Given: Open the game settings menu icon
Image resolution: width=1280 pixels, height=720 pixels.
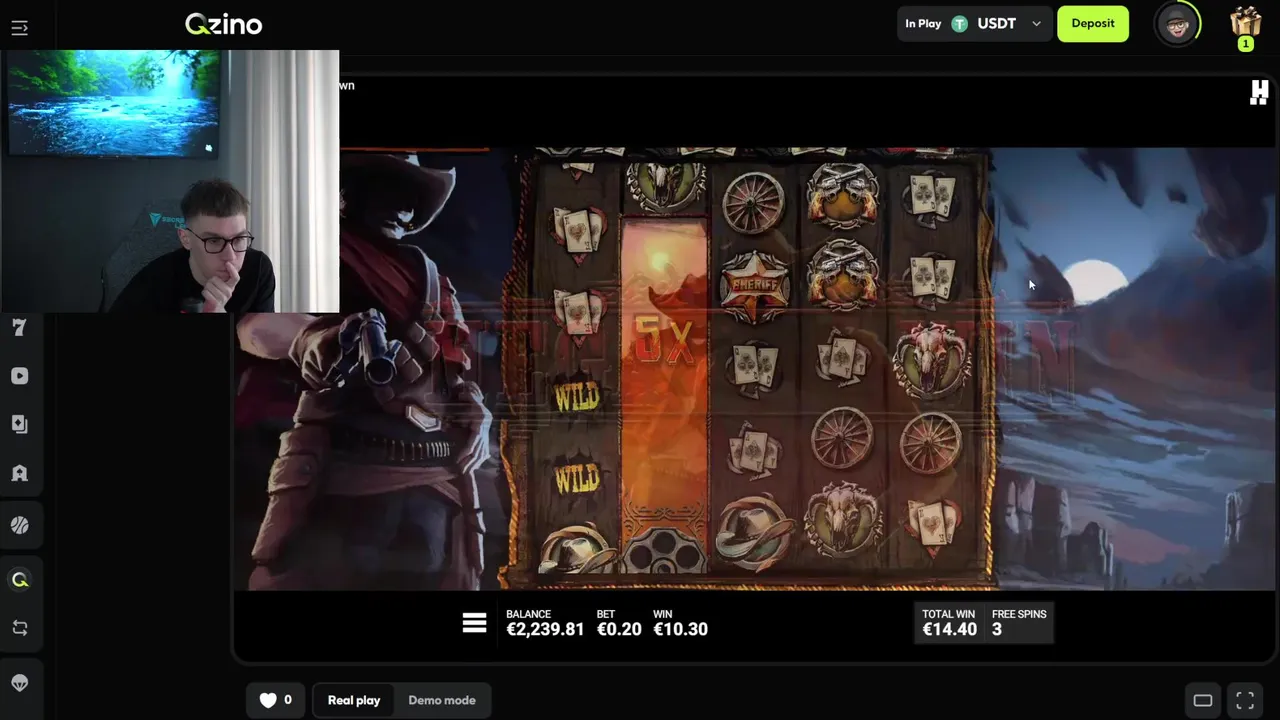Looking at the screenshot, I should click(474, 623).
